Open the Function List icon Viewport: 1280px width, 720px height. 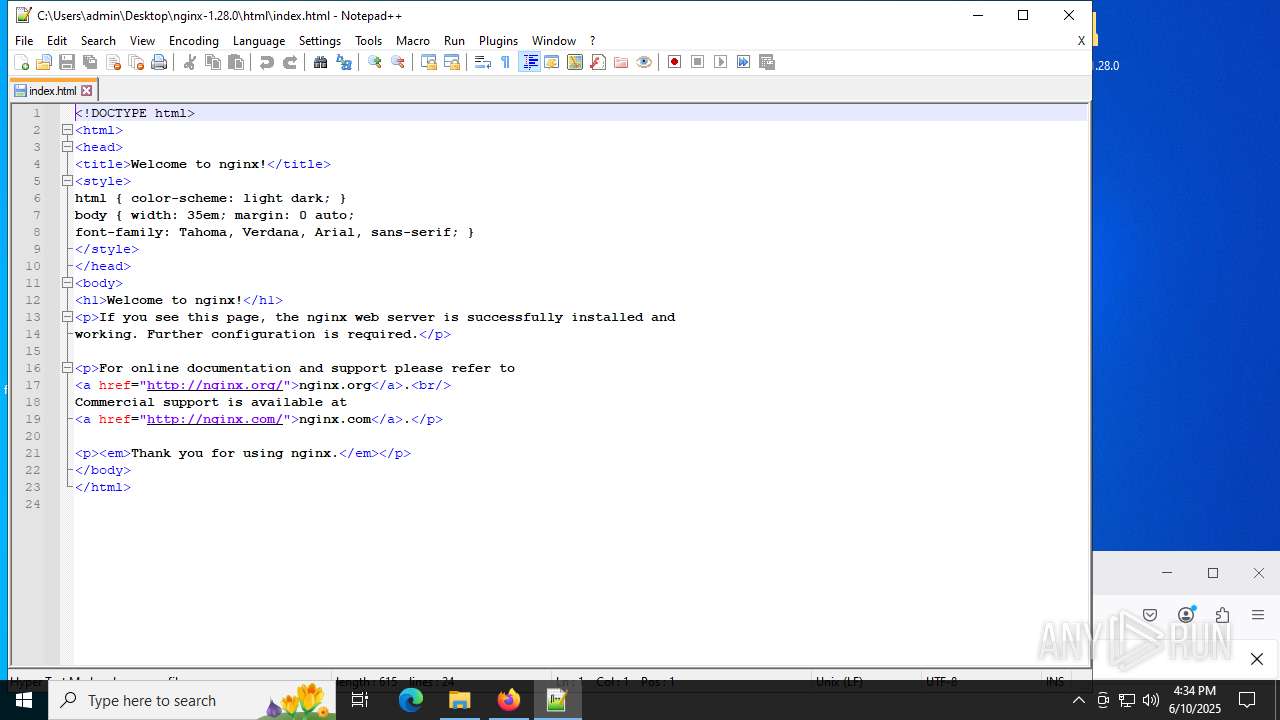point(598,62)
